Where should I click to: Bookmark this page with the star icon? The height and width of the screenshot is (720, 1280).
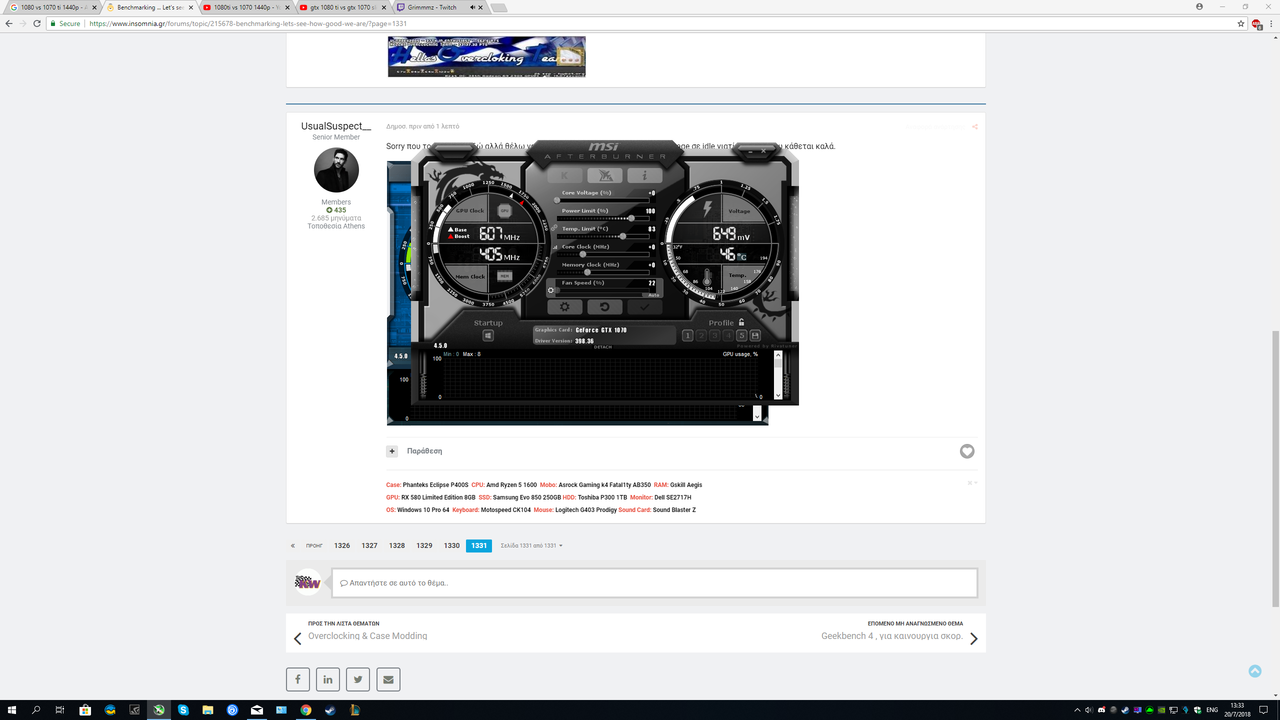pyautogui.click(x=1241, y=23)
